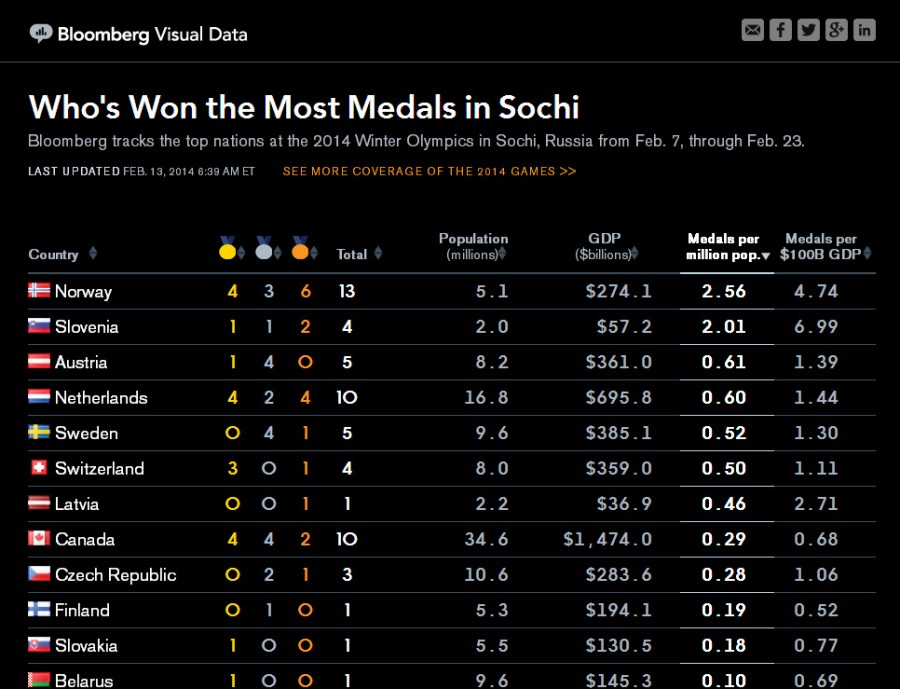900x689 pixels.
Task: Share on Google Plus icon
Action: (836, 30)
